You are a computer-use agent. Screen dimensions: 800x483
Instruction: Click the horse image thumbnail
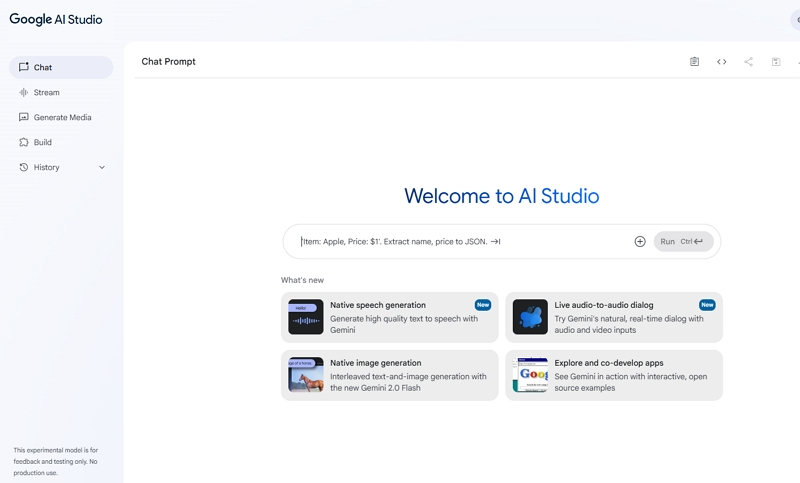point(306,375)
